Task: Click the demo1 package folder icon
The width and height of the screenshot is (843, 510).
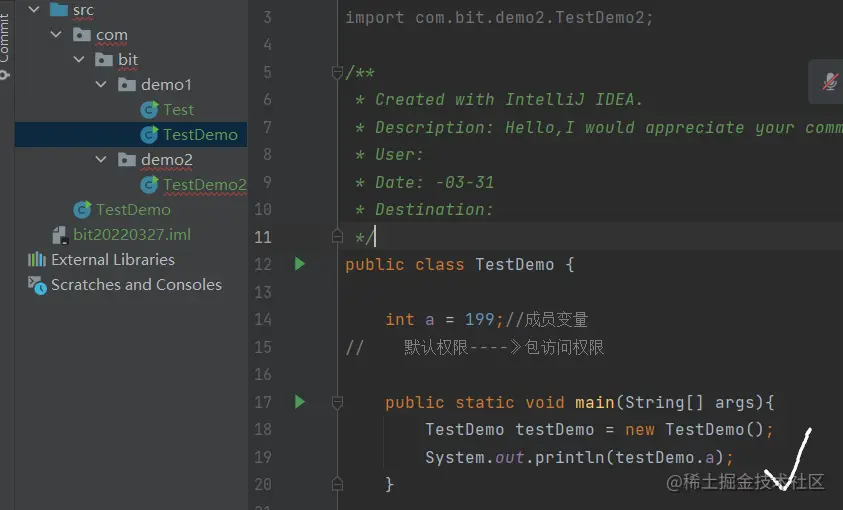Action: (x=127, y=84)
